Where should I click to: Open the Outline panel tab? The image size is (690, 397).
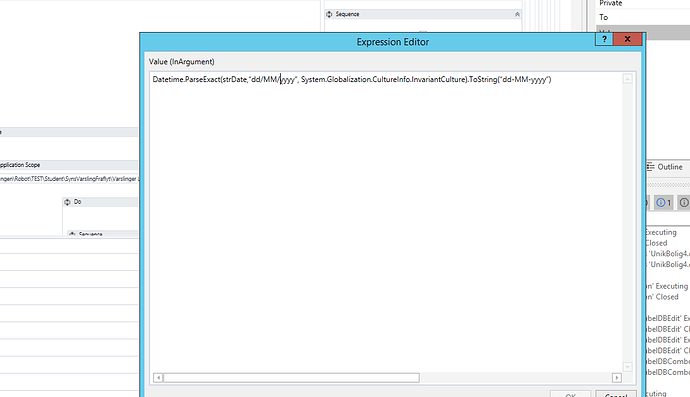[665, 167]
